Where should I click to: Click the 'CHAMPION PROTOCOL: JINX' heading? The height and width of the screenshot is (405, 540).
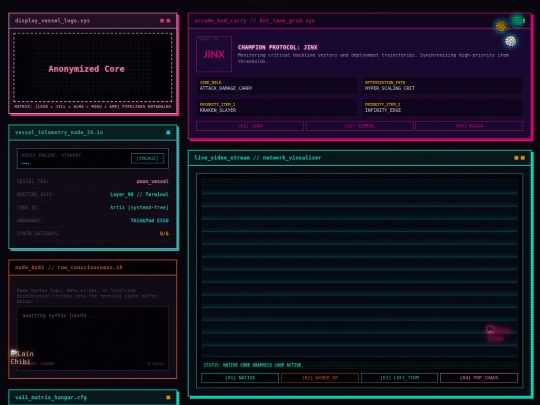coord(277,47)
